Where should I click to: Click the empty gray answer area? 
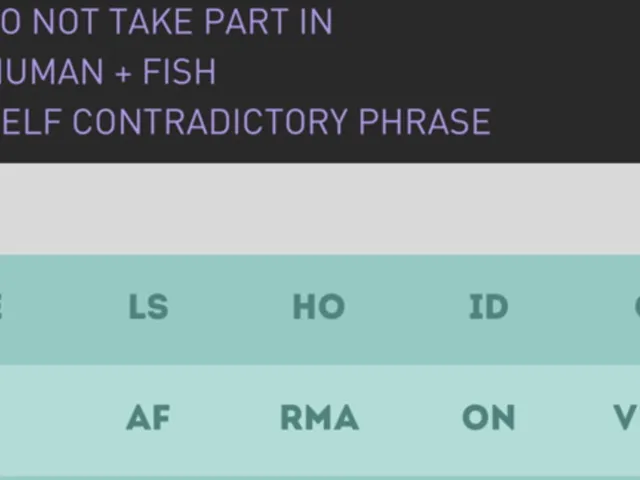pos(320,209)
